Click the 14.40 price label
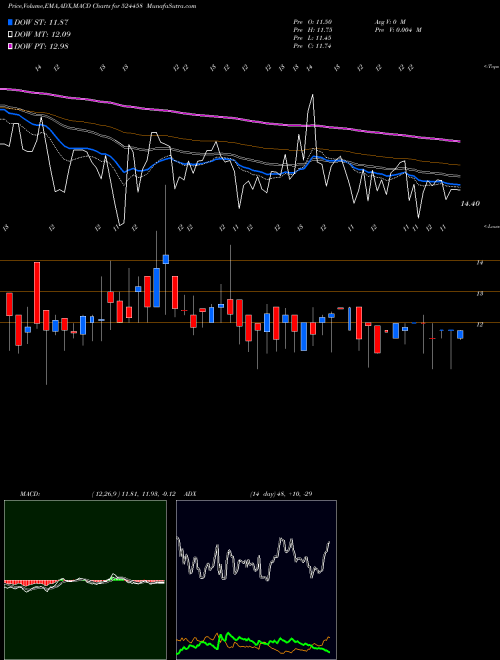The height and width of the screenshot is (660, 500). (470, 204)
